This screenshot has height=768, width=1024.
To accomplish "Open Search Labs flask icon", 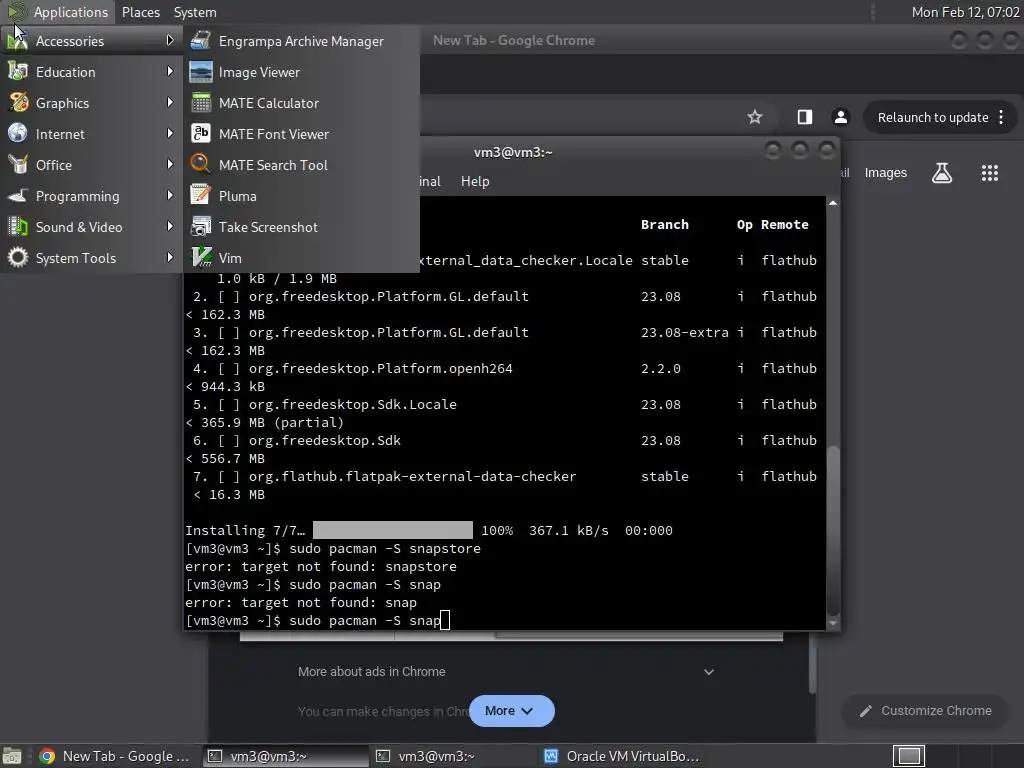I will [942, 172].
